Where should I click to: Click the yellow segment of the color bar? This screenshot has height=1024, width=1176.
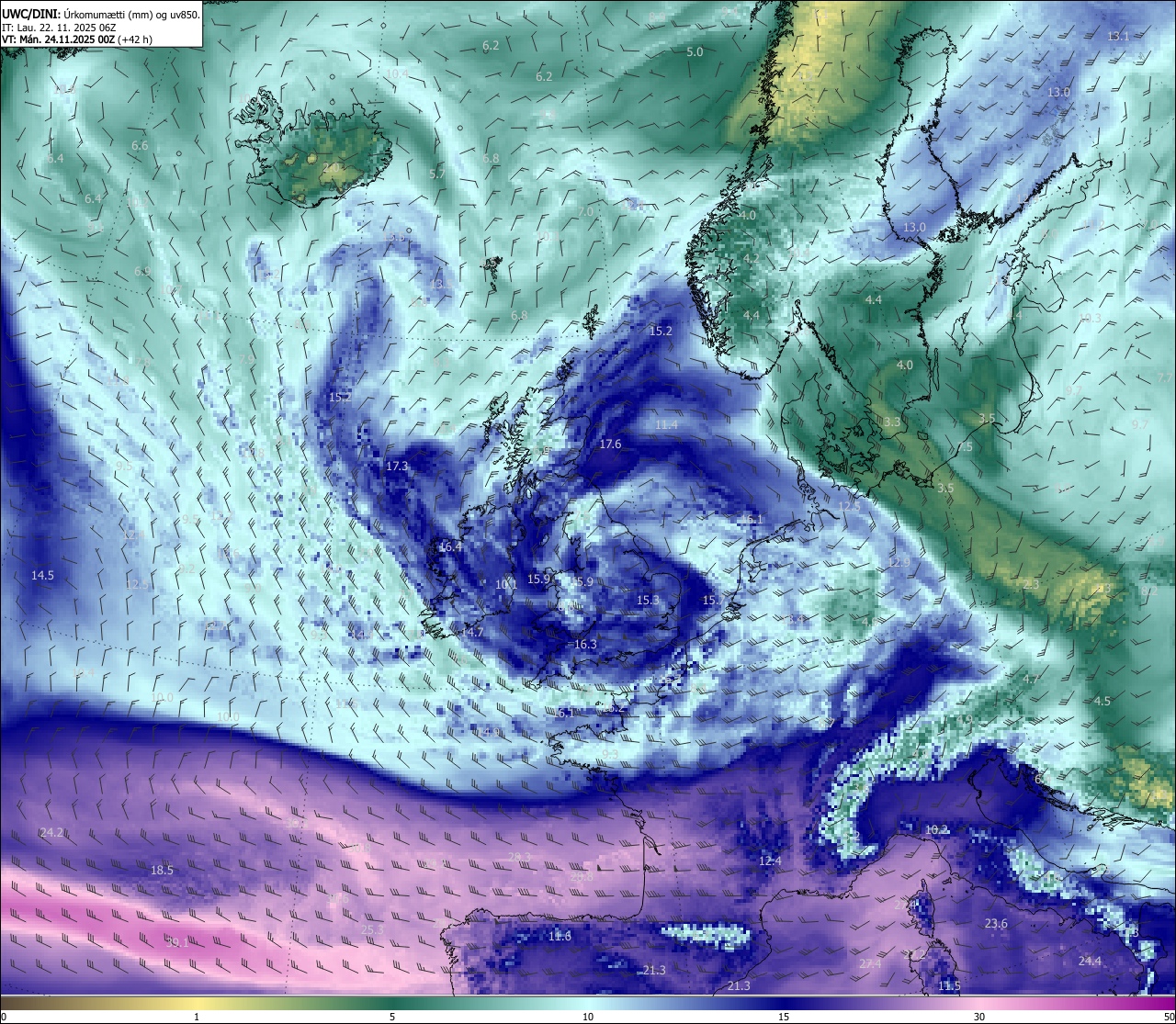pos(198,1003)
